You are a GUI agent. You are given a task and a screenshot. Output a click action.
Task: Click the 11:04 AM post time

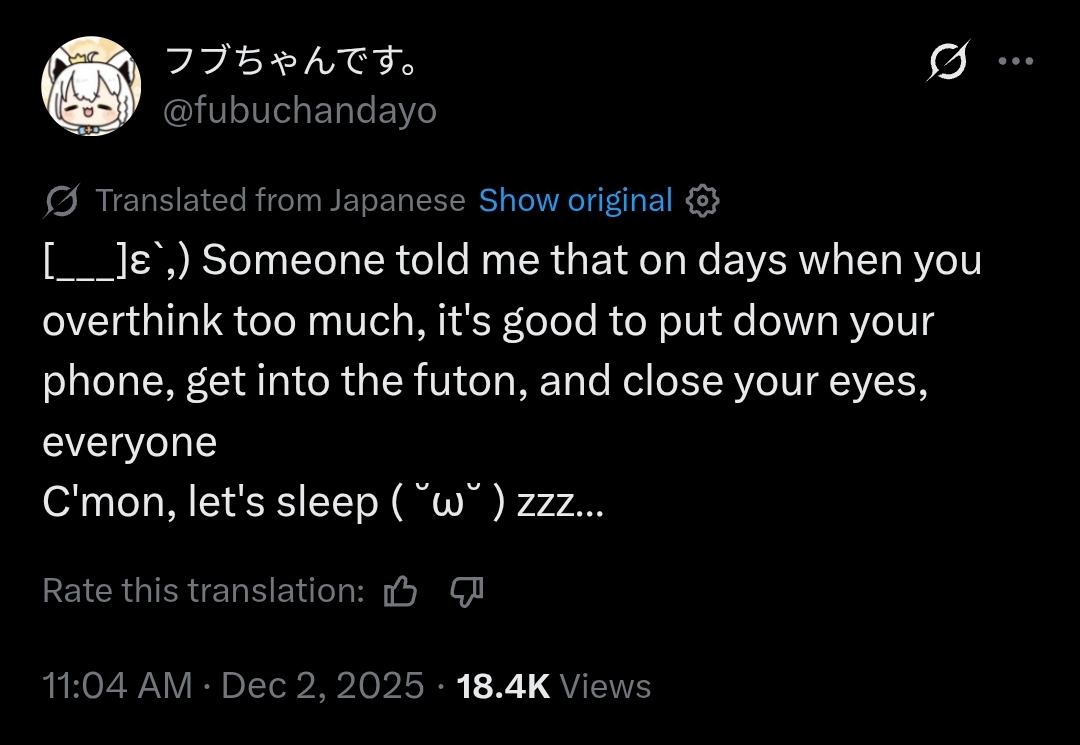[117, 686]
